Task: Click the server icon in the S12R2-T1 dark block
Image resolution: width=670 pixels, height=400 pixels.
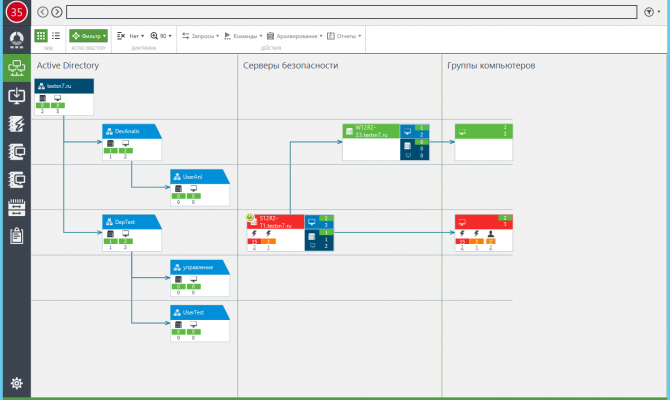Action: 312,236
